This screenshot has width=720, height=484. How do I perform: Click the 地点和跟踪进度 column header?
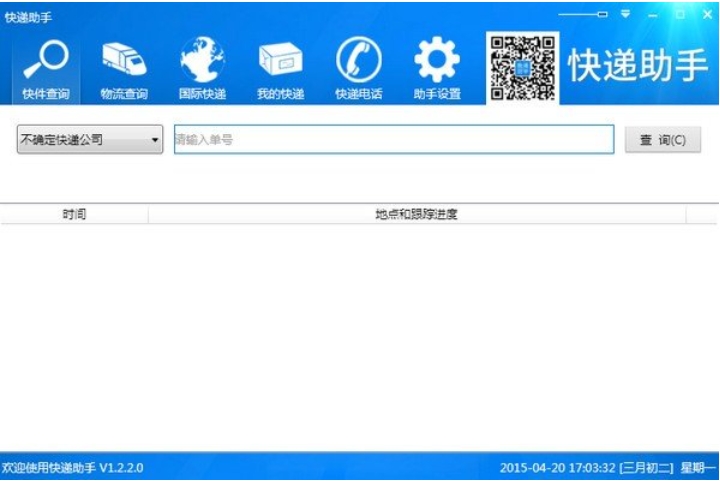click(x=416, y=214)
